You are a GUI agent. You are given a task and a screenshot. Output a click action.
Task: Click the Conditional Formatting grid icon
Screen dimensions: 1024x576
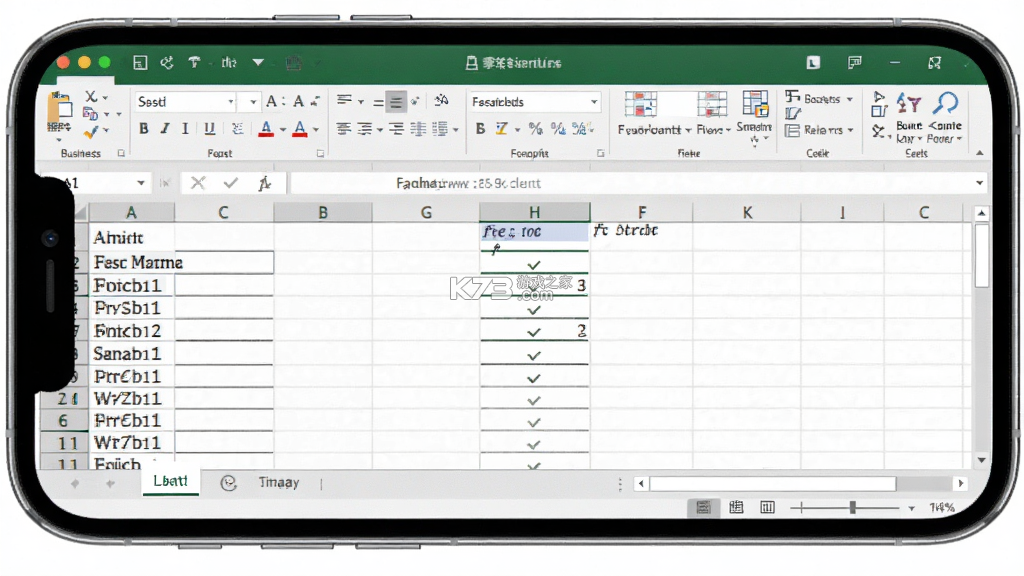click(641, 104)
